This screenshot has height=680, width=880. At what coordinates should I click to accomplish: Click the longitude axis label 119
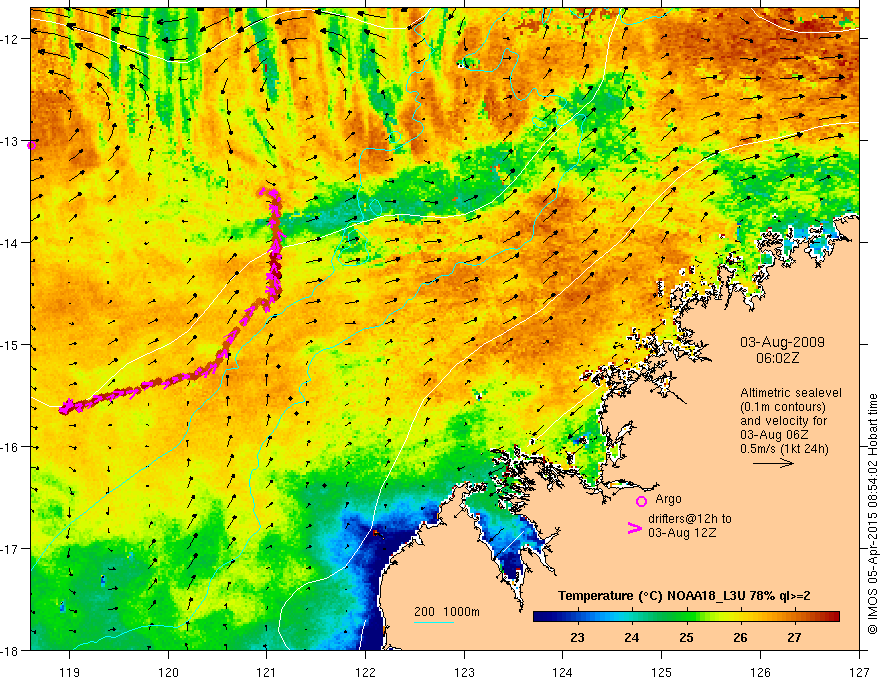(70, 672)
